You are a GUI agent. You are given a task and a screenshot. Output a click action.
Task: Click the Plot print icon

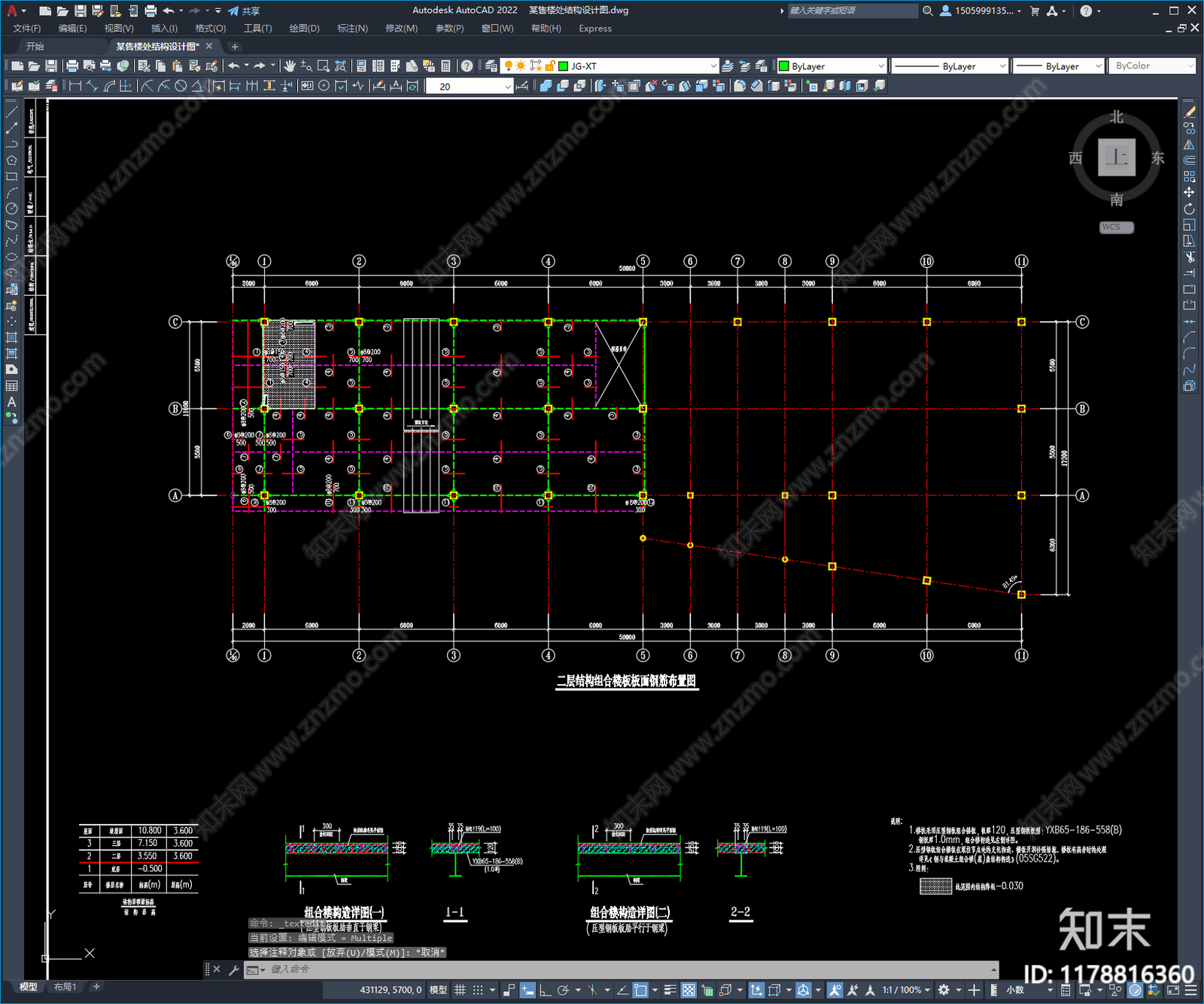pyautogui.click(x=73, y=66)
